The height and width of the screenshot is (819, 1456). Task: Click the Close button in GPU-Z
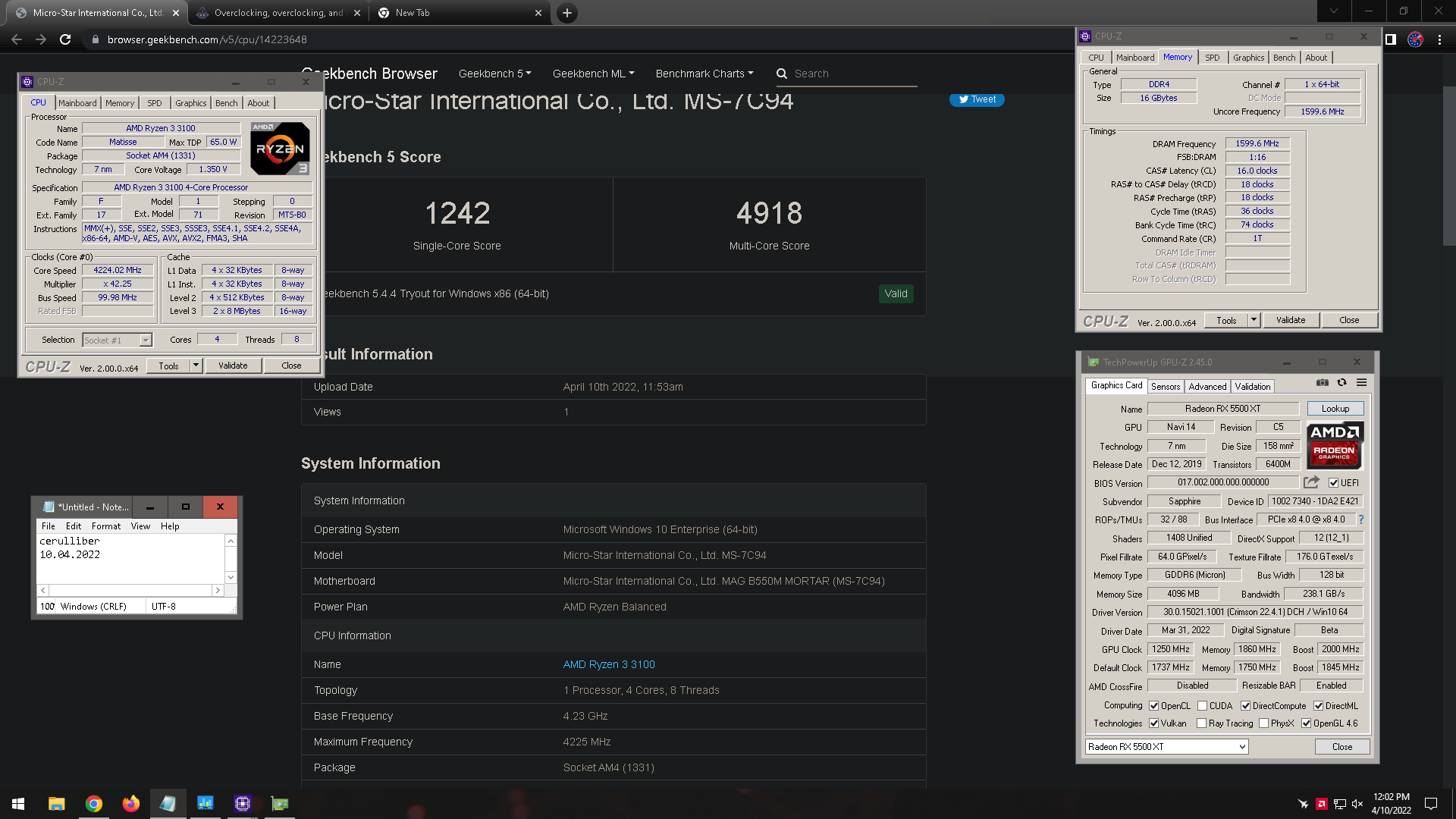tap(1342, 747)
